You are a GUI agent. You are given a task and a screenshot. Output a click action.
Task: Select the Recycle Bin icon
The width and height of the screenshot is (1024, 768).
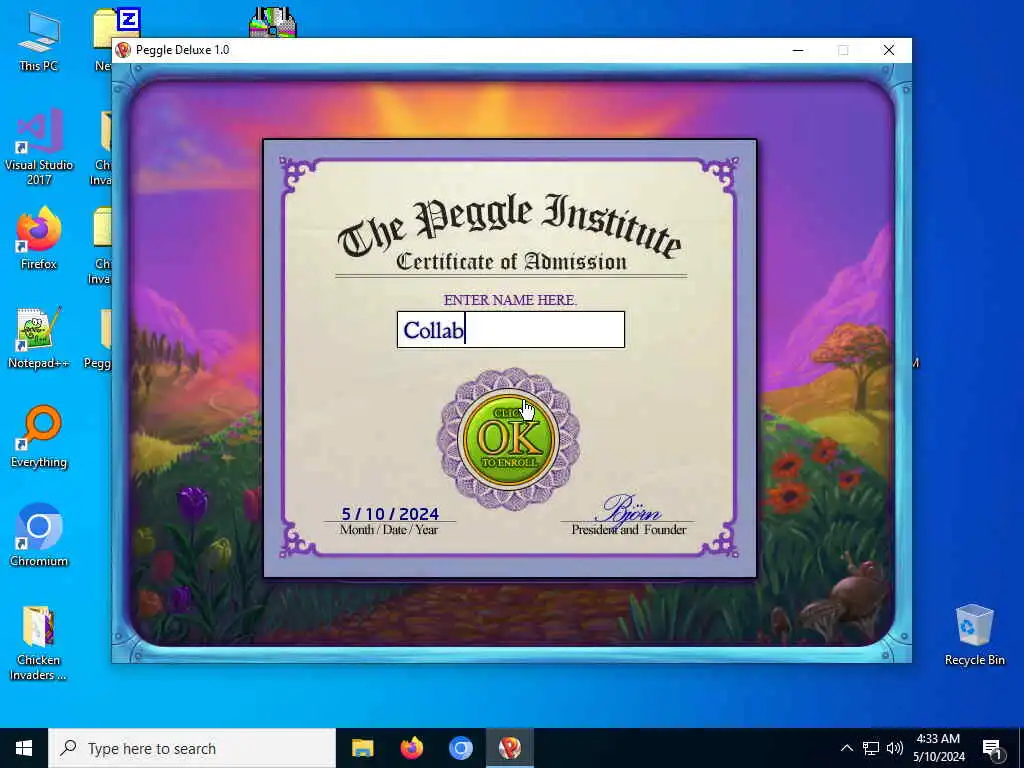point(974,635)
